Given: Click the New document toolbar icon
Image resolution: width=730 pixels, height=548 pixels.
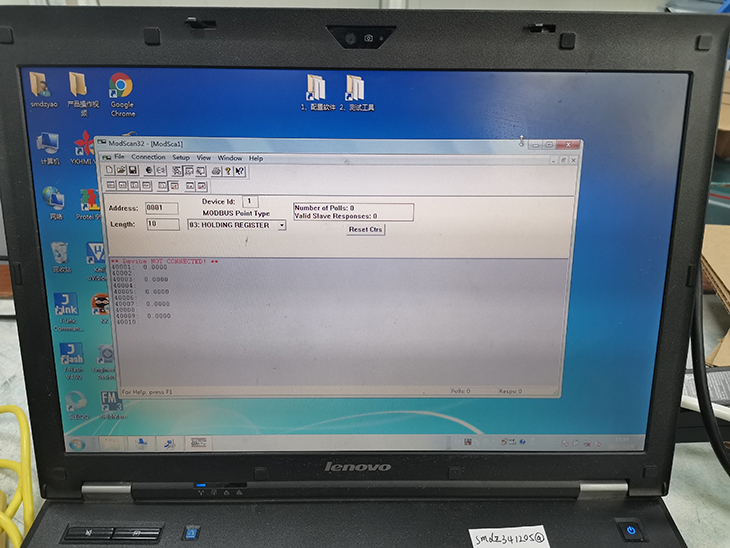Looking at the screenshot, I should (110, 171).
